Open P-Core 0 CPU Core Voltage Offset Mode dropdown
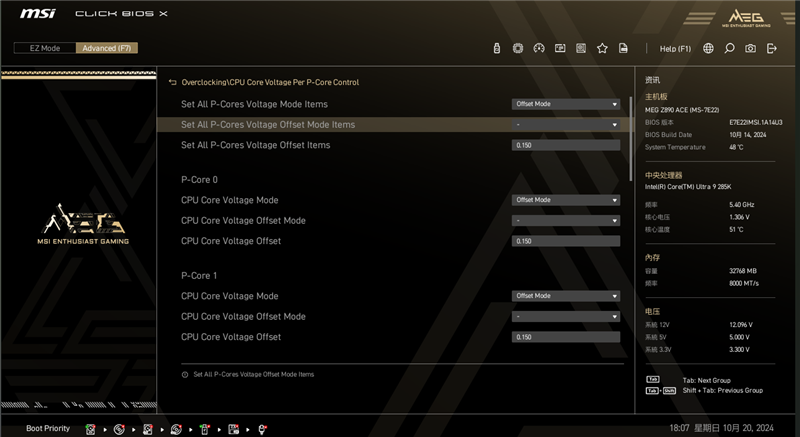800x437 pixels. [x=566, y=220]
